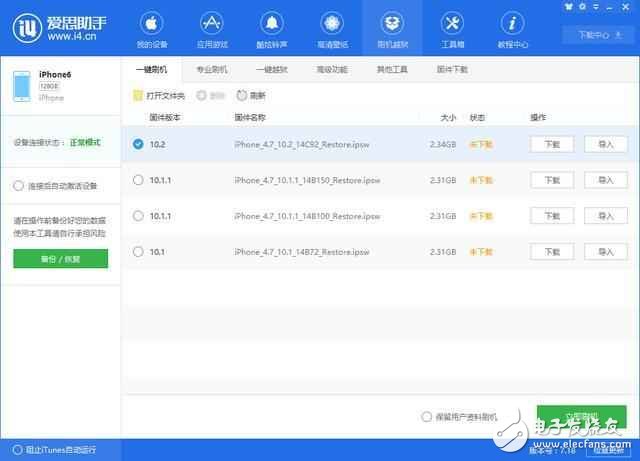Viewport: 640px width, 461px height.
Task: Toggle 阻止iTunes自动运行 option in status bar
Action: [16, 450]
